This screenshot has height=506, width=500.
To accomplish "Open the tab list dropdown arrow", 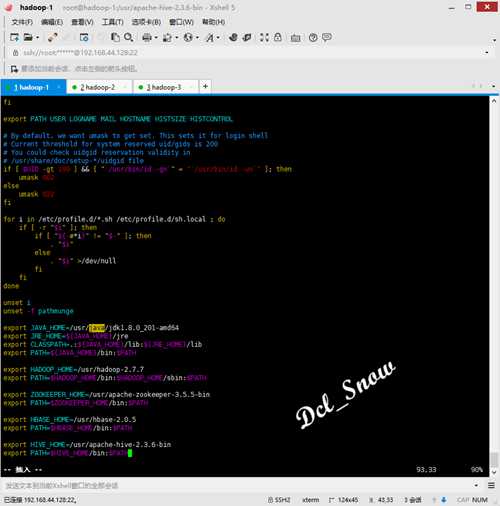I will tap(494, 86).
